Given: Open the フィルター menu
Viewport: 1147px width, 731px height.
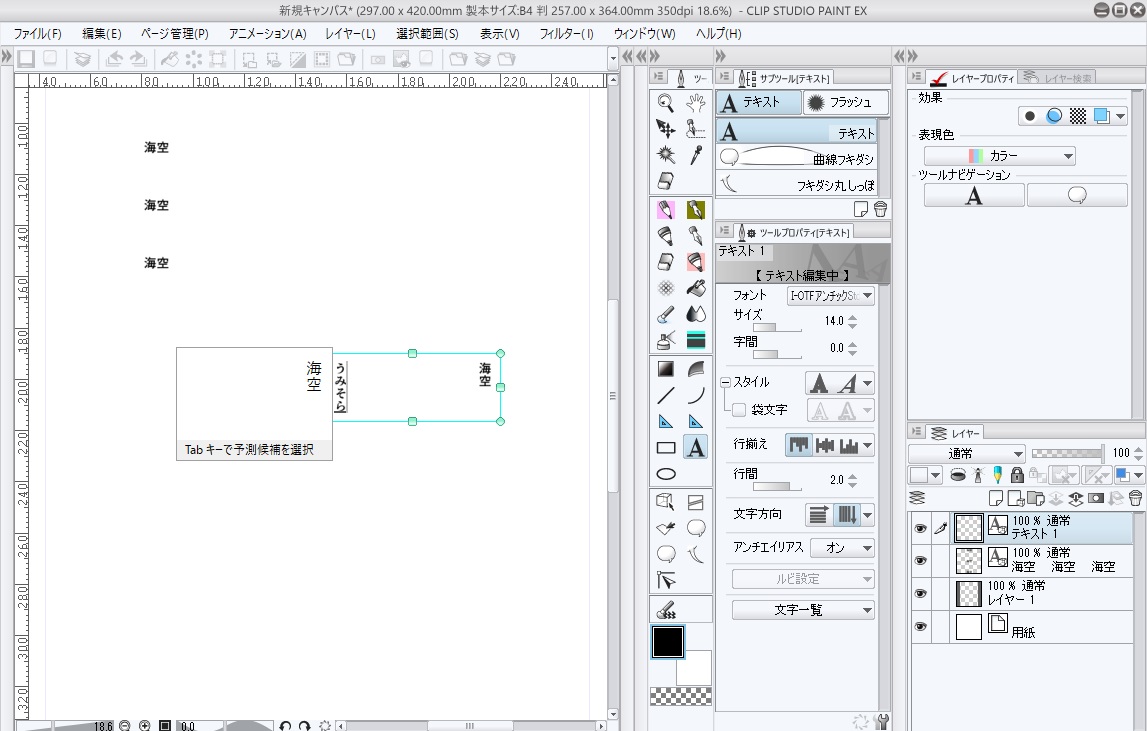Looking at the screenshot, I should pos(566,33).
